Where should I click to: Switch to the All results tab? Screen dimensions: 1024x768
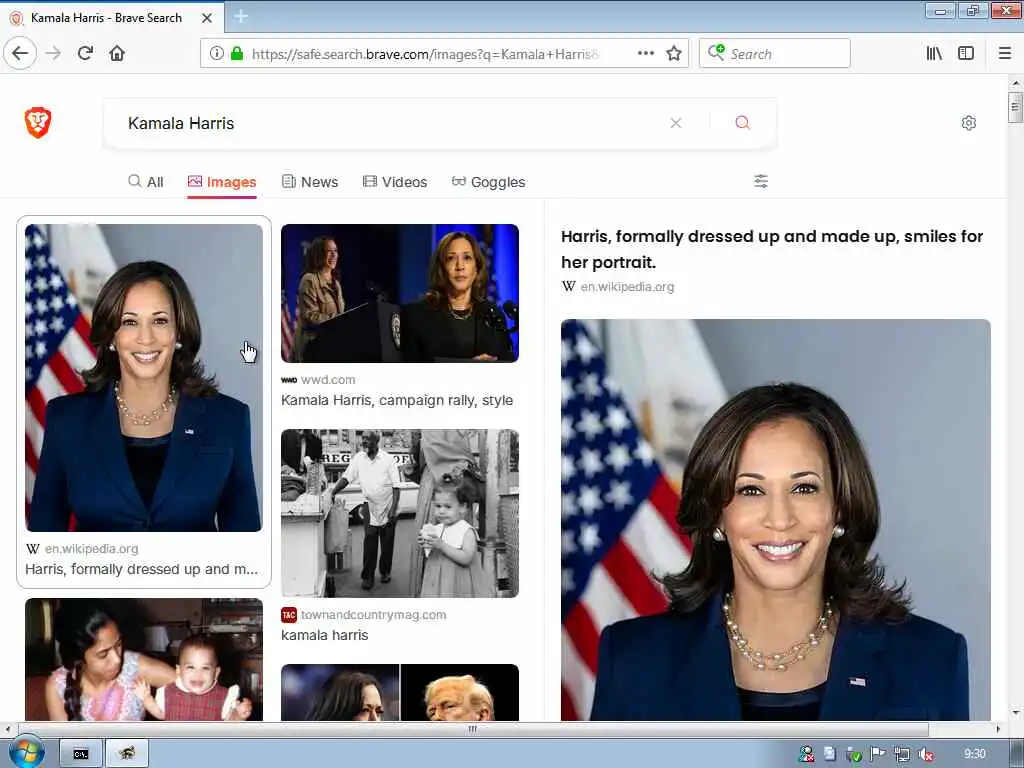(146, 182)
